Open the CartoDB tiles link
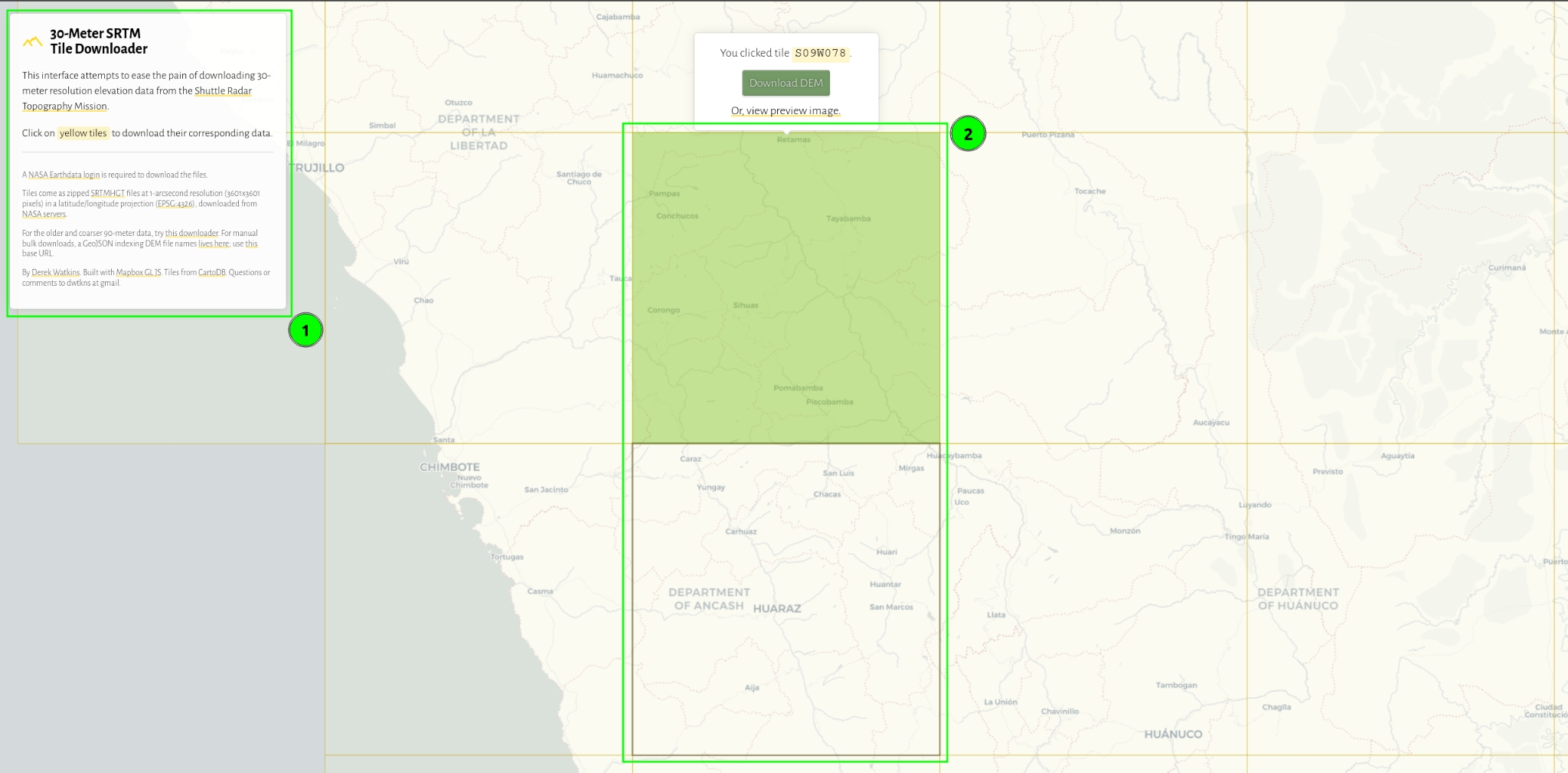Image resolution: width=1568 pixels, height=773 pixels. click(x=211, y=273)
